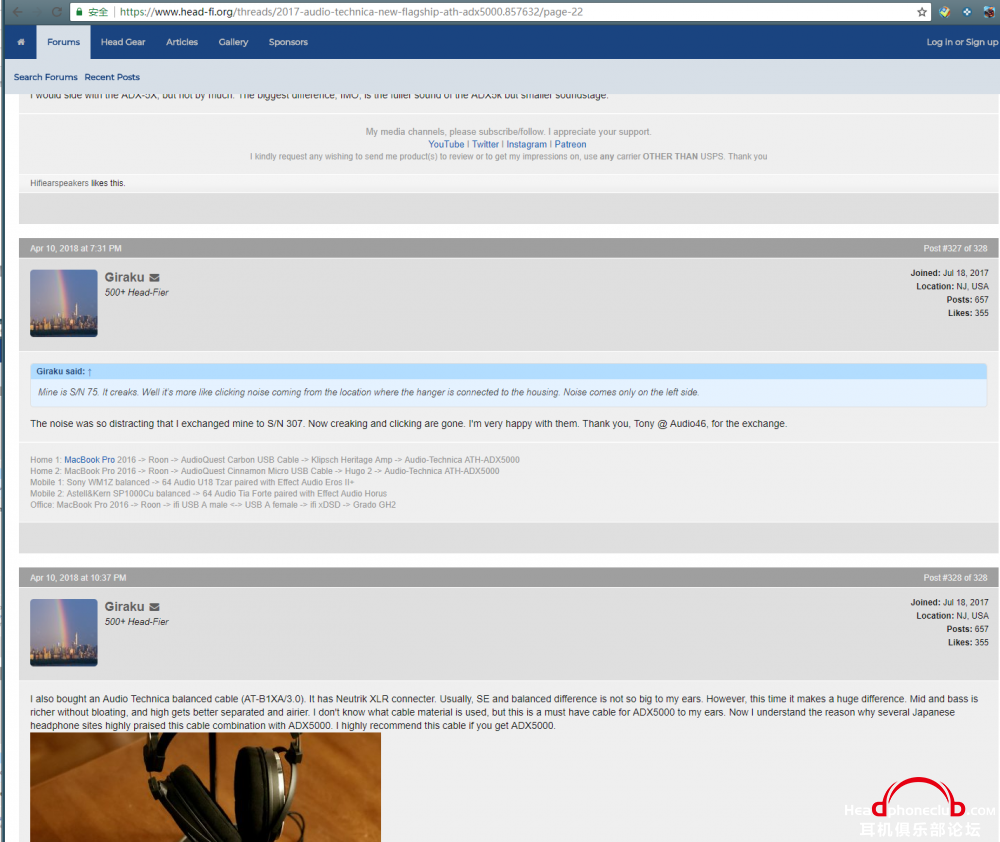Open the MacBook Pro signature link
Viewport: 1000px width, 842px height.
point(90,460)
